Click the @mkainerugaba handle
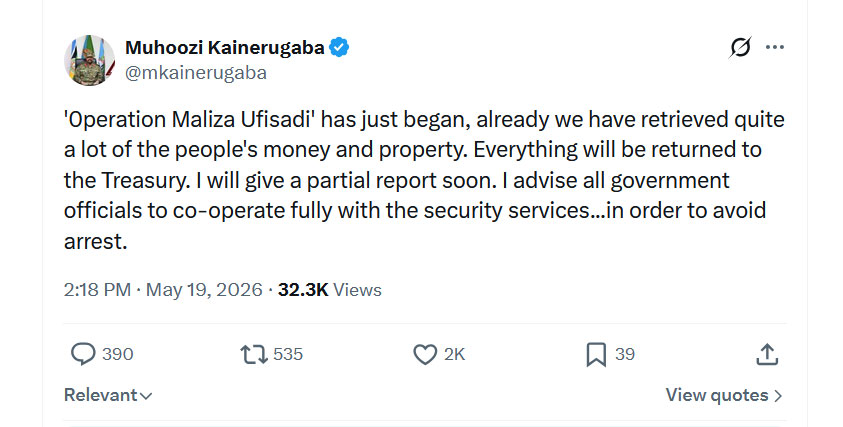This screenshot has height=427, width=843. 196,73
